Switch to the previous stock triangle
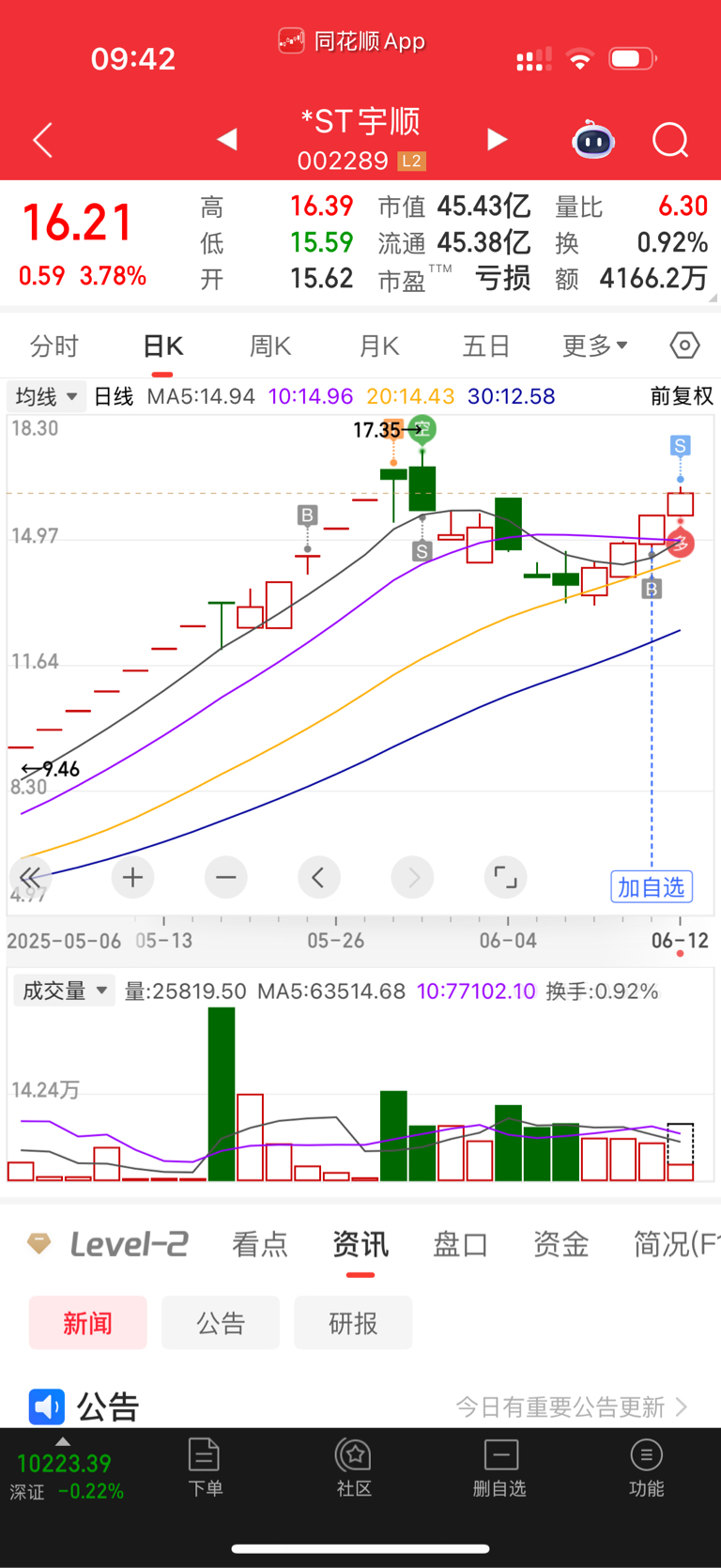Image resolution: width=721 pixels, height=1568 pixels. [x=226, y=140]
